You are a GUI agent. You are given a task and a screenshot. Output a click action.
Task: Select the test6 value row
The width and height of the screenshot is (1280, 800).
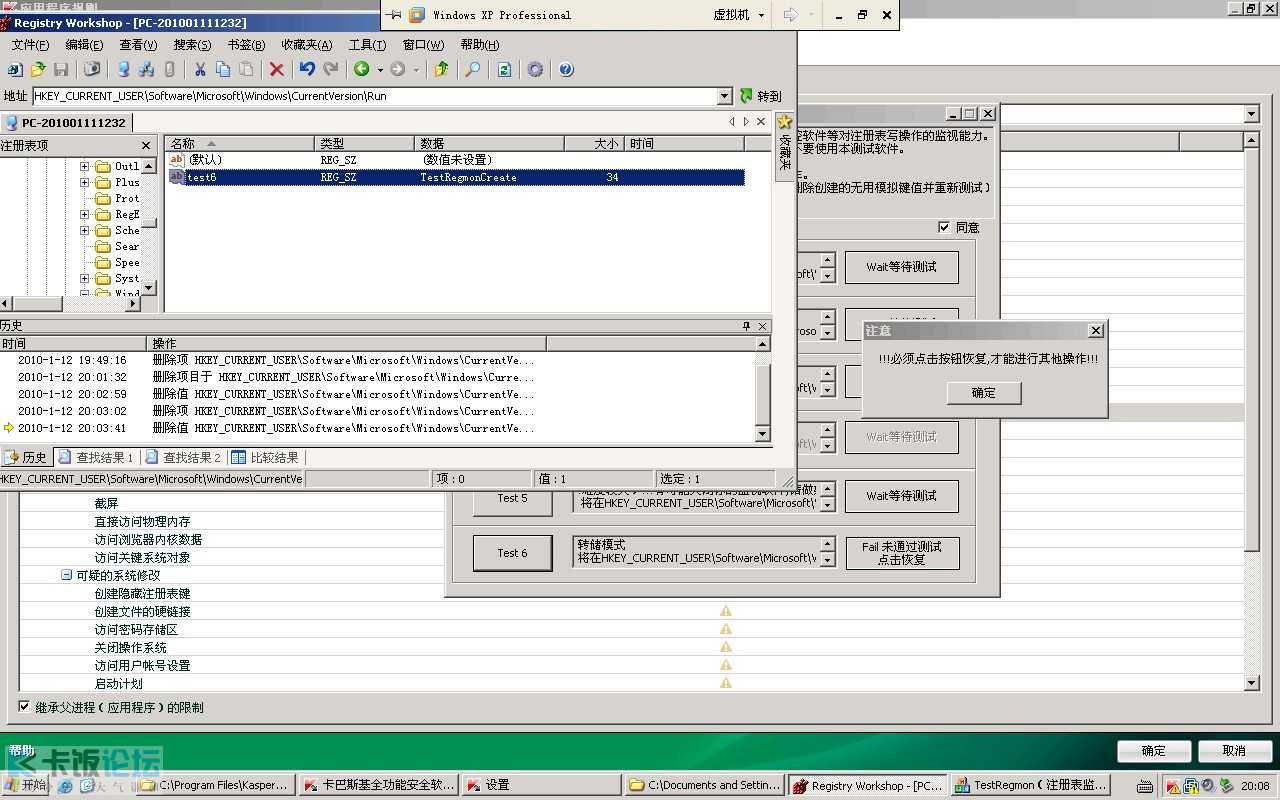tap(456, 177)
